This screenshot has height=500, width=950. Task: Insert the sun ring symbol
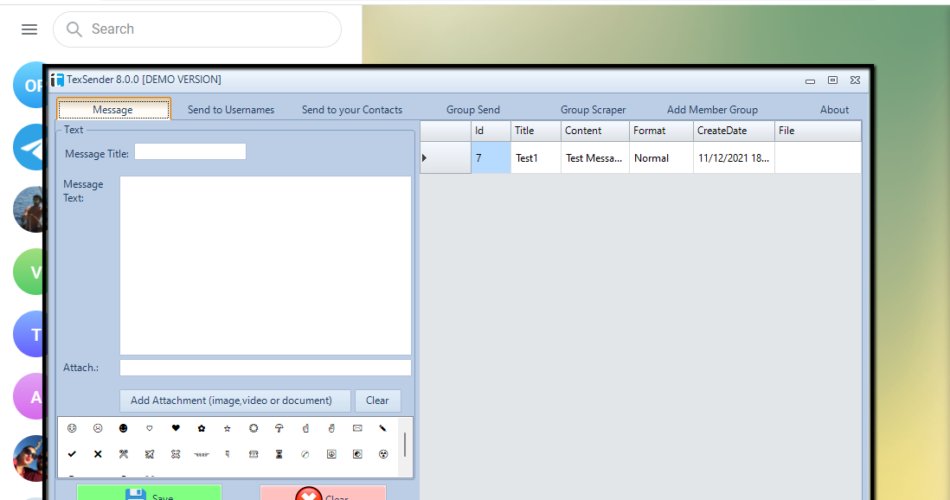[x=253, y=428]
